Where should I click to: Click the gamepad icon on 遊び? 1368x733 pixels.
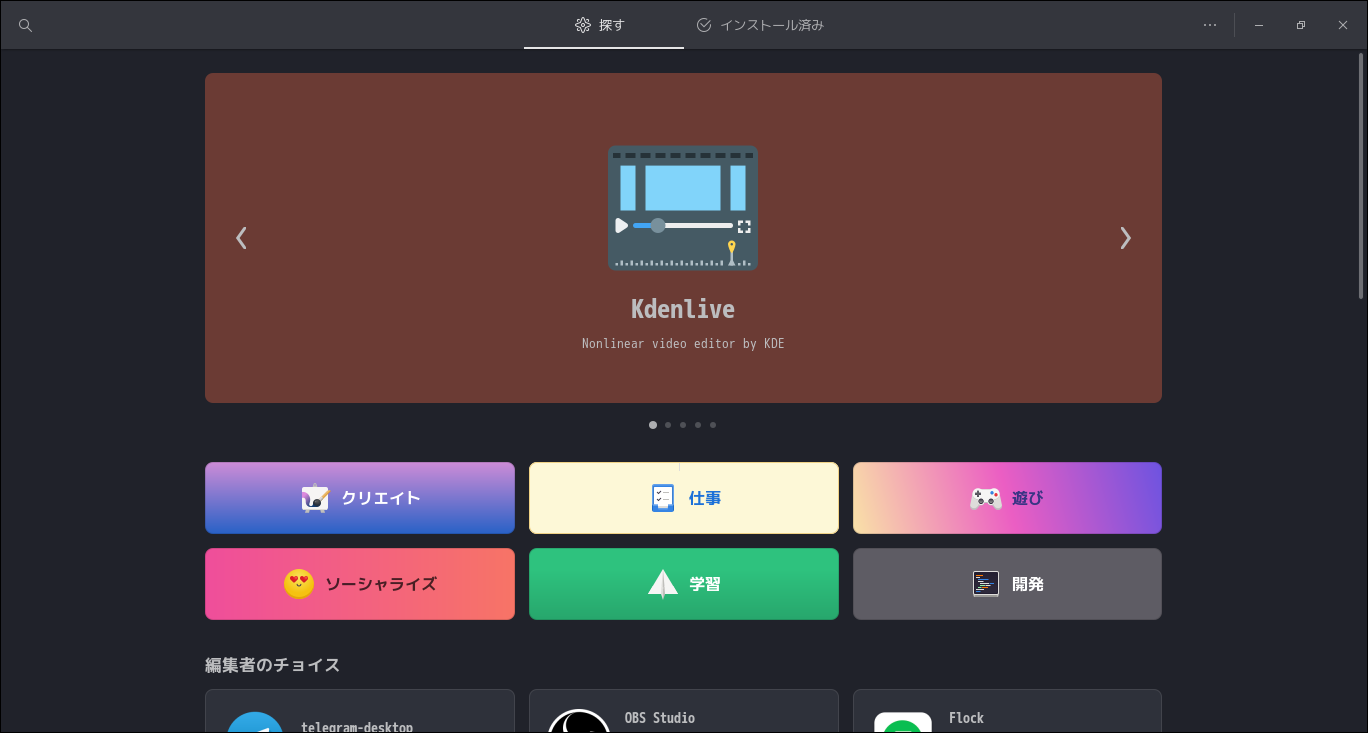(986, 498)
